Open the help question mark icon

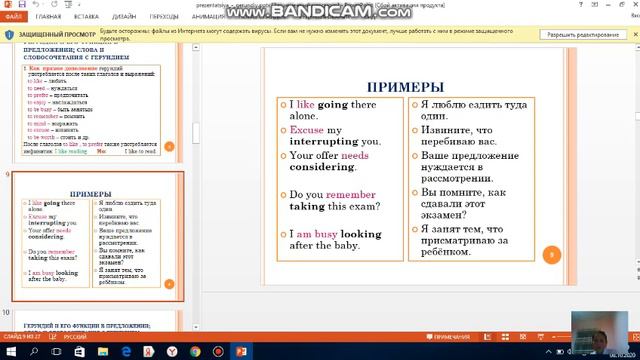[x=580, y=4]
